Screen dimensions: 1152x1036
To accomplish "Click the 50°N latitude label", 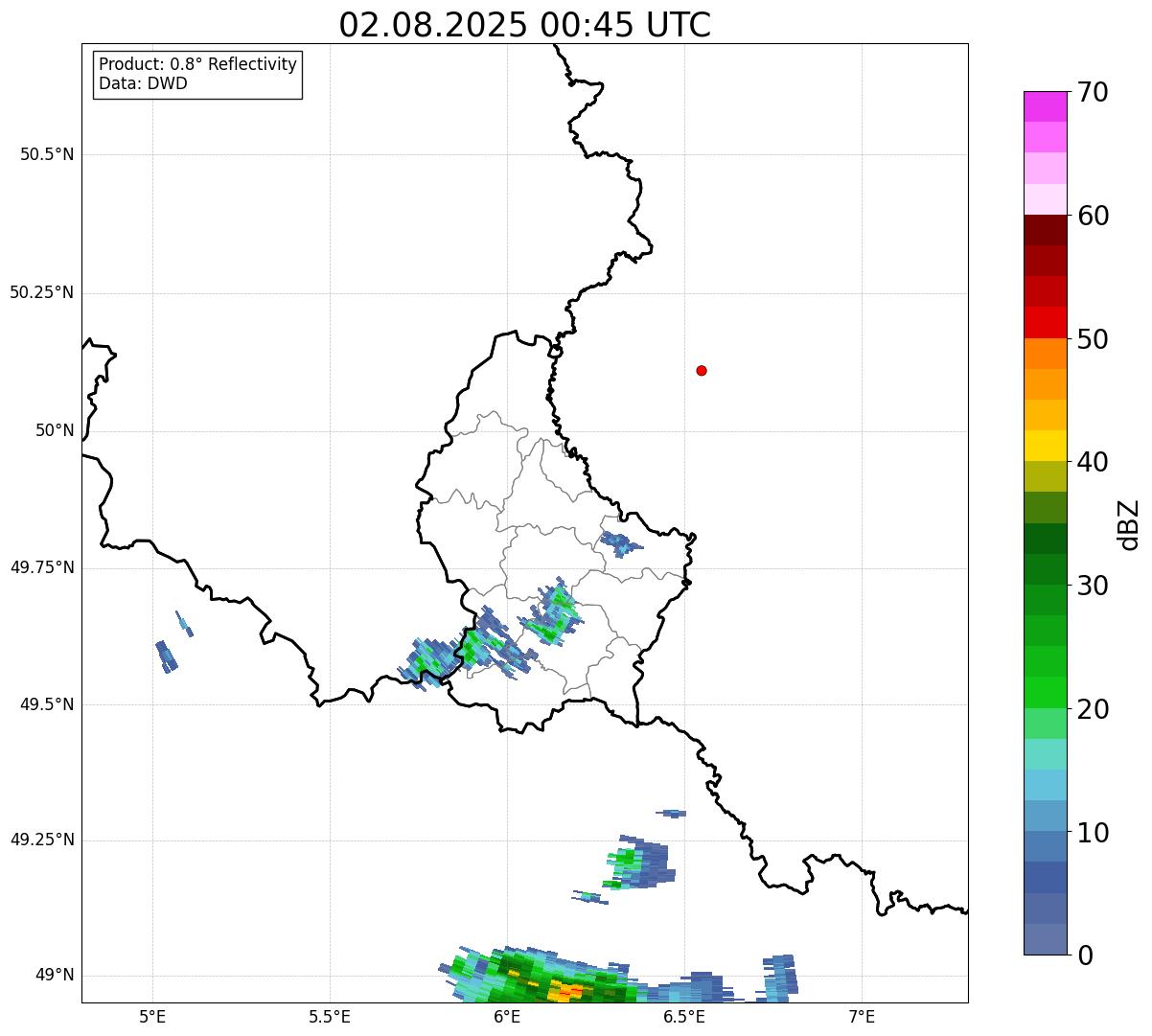I will click(56, 430).
